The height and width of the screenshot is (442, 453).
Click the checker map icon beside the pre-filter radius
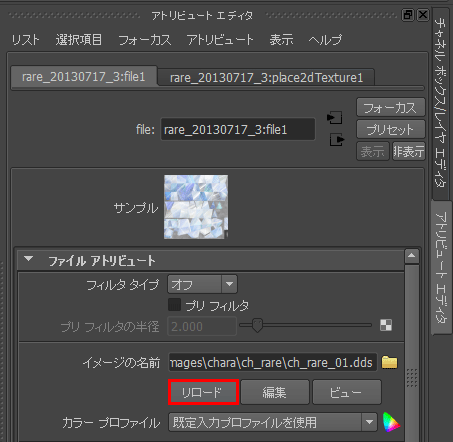tap(386, 325)
